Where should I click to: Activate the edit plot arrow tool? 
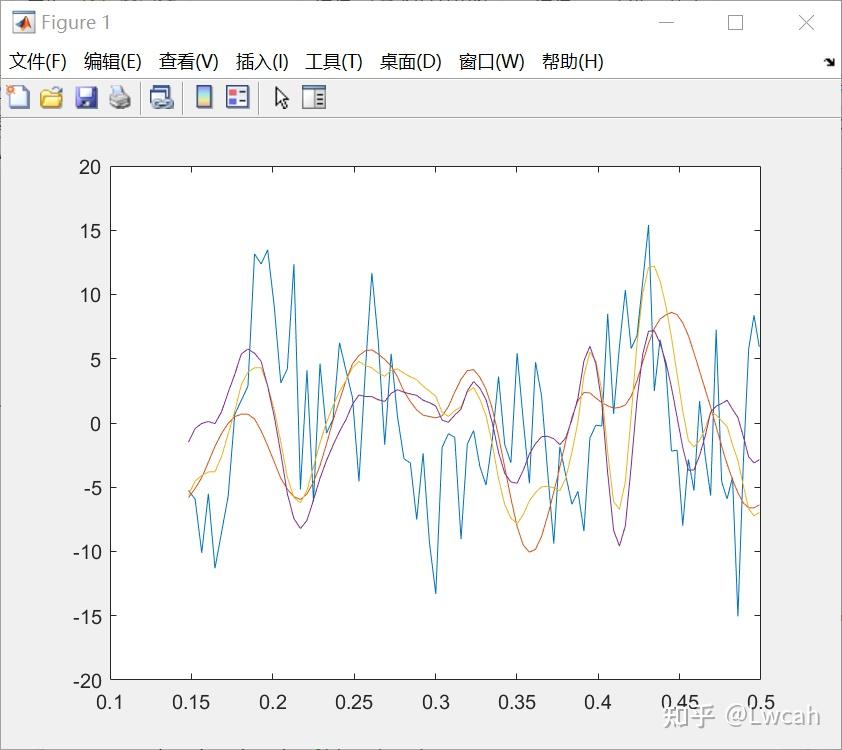coord(280,97)
